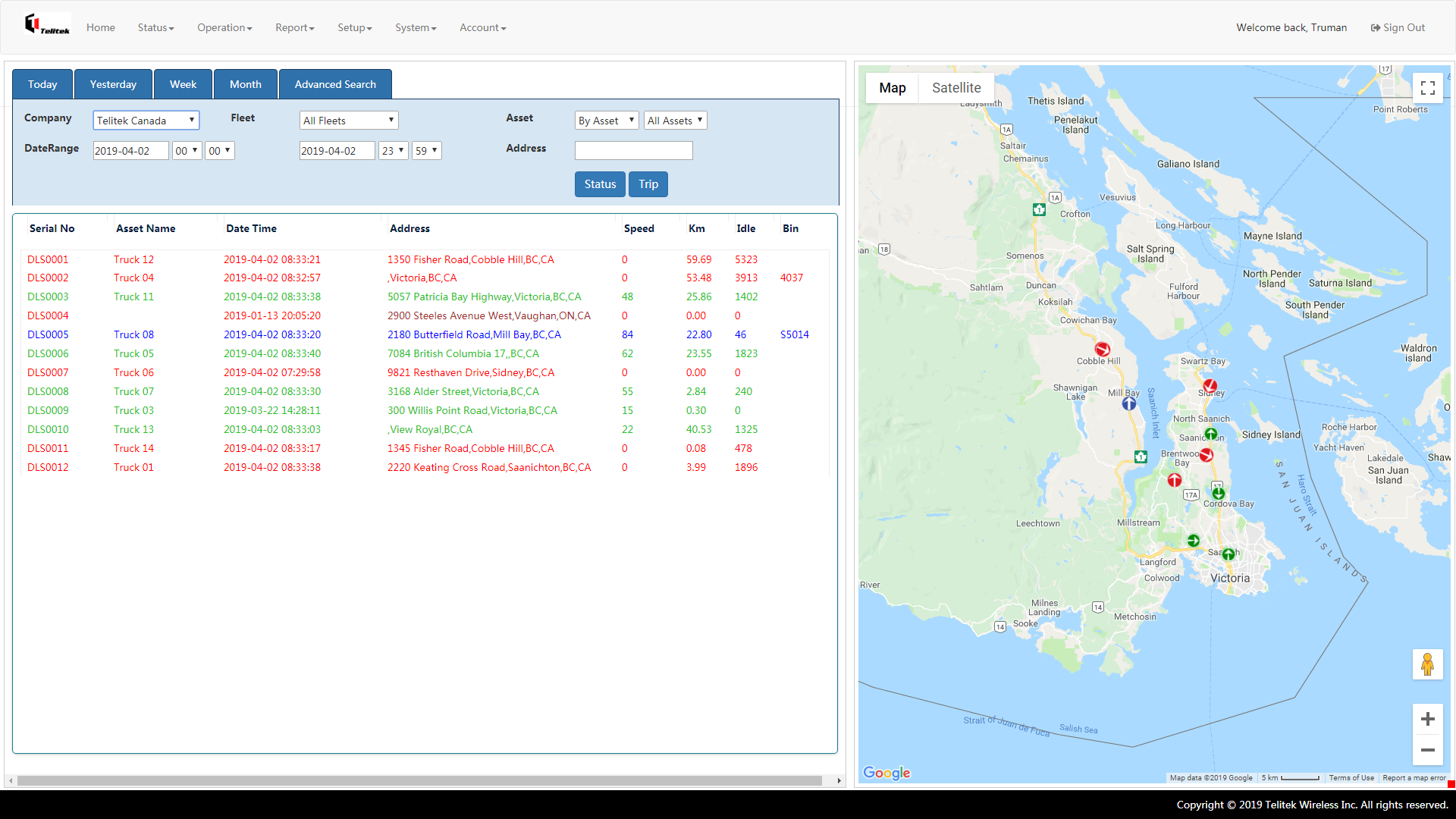Screen dimensions: 1456x819
Task: Click Truck 04 asset name
Action: (x=133, y=278)
